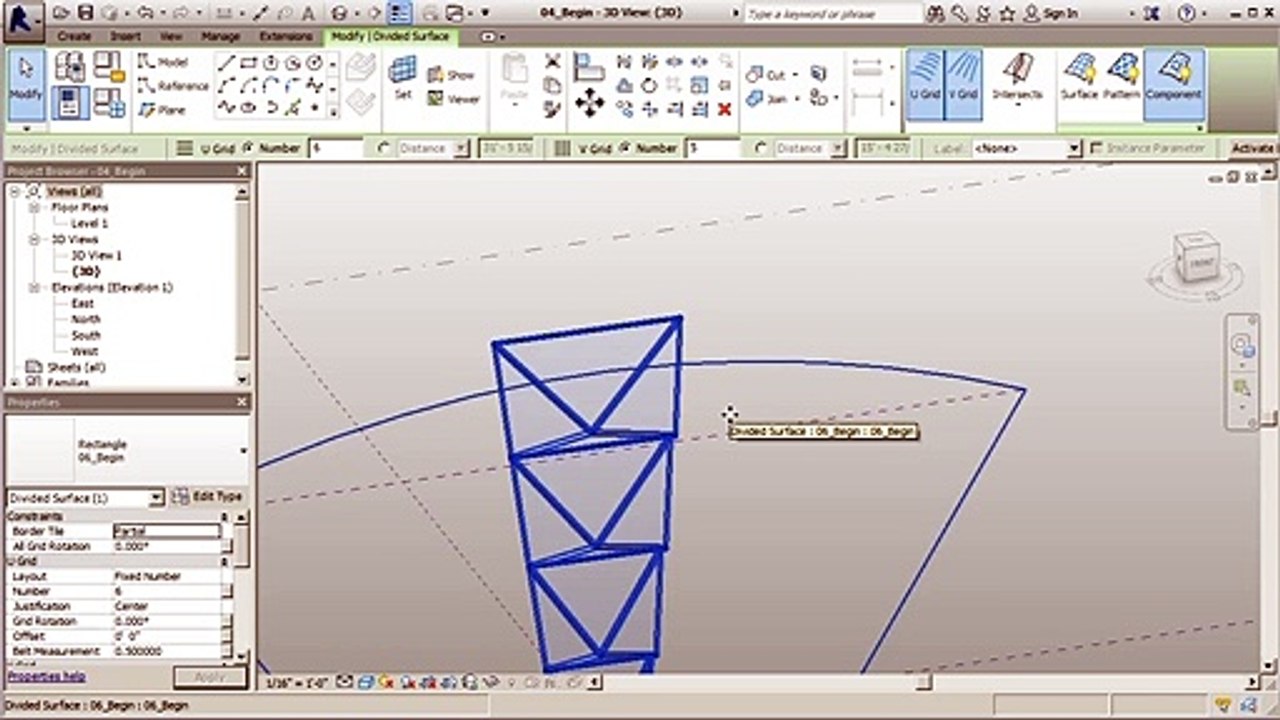Image resolution: width=1280 pixels, height=720 pixels.
Task: Select the U Grid Distance radio button
Action: coord(384,148)
